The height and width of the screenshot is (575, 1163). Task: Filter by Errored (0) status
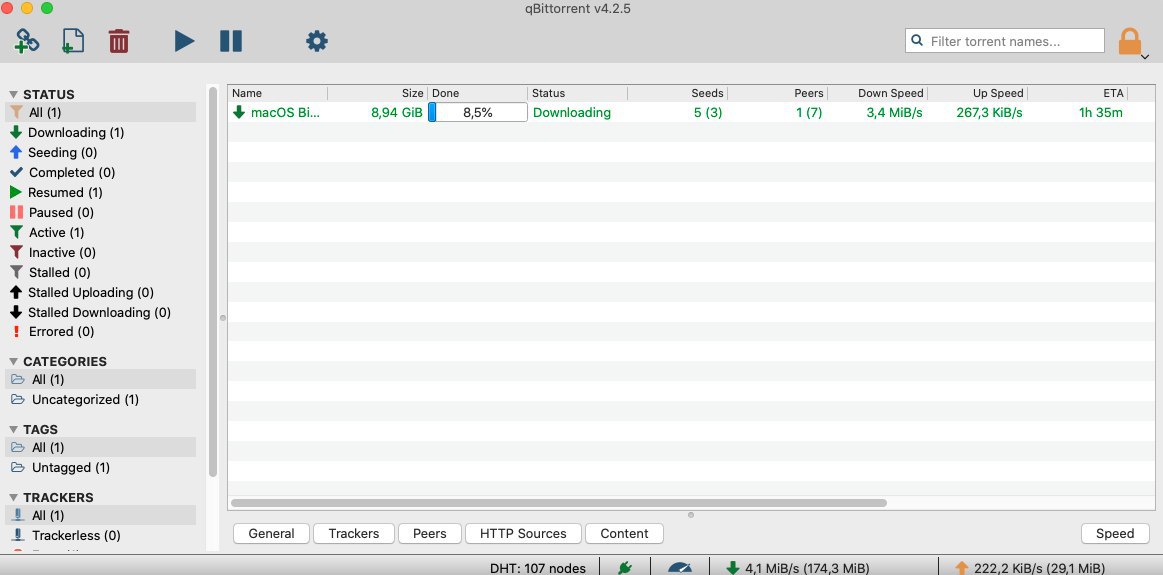click(x=100, y=332)
